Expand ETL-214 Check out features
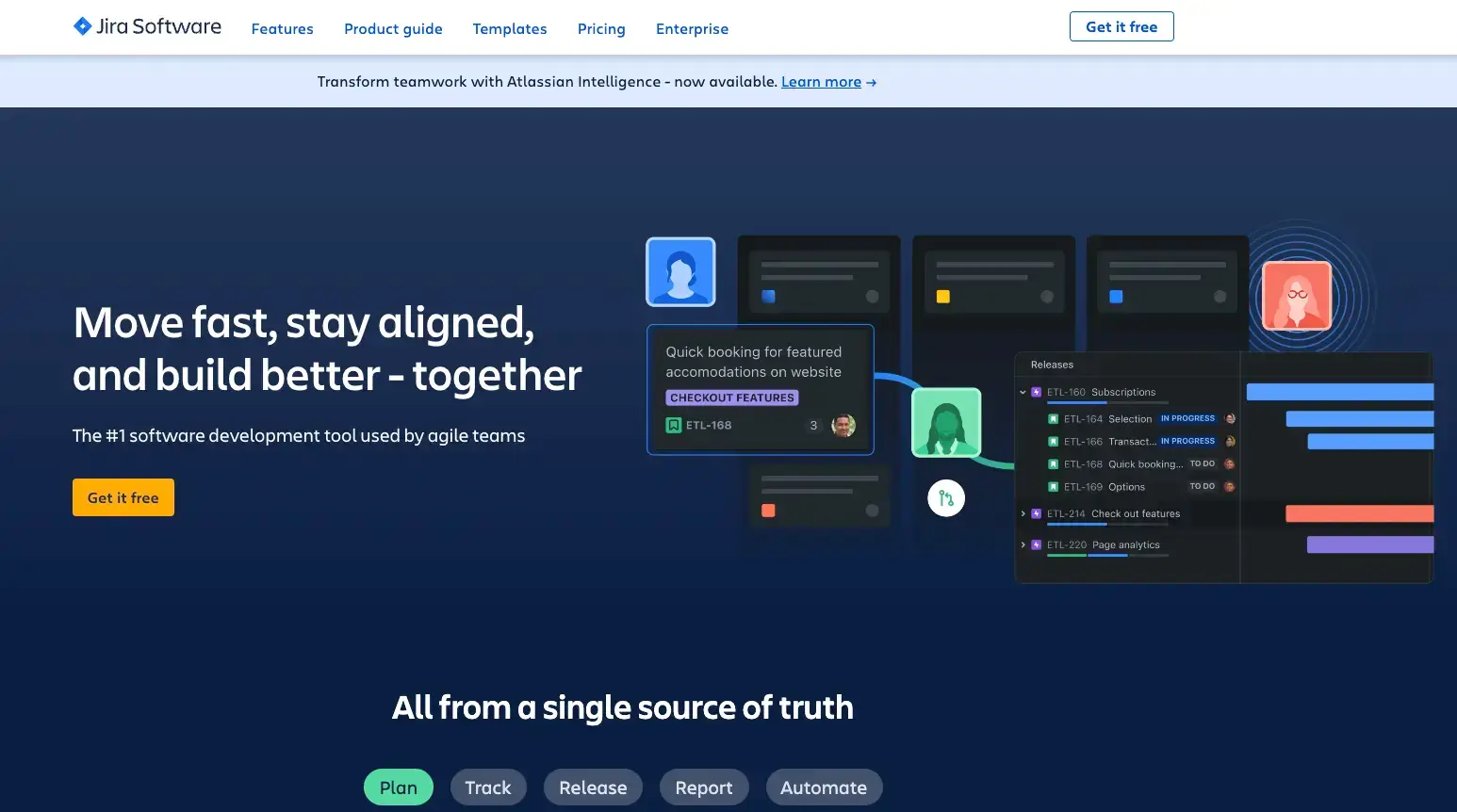 1023,513
